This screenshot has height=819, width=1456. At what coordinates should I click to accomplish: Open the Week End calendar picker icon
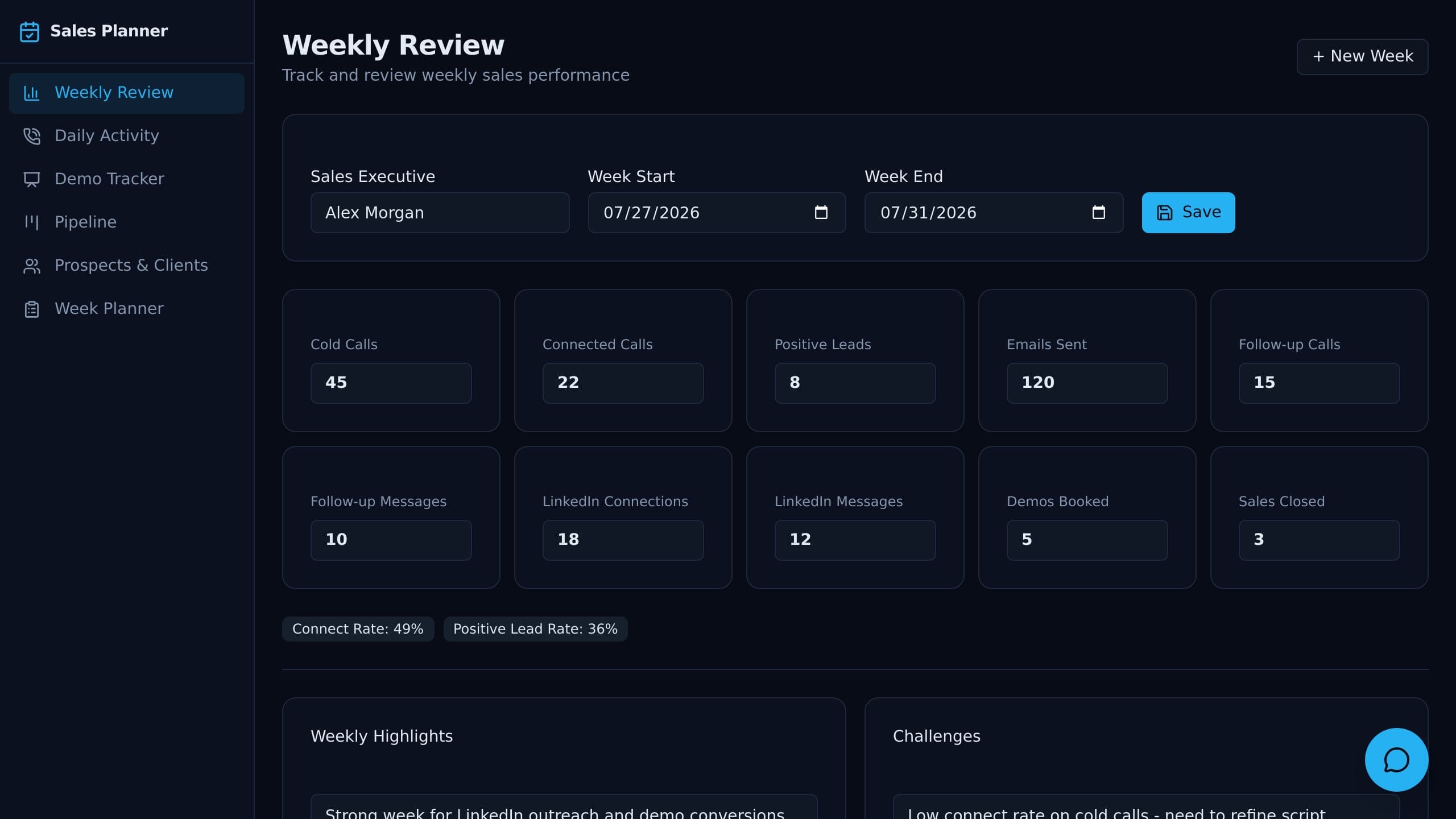click(x=1098, y=213)
